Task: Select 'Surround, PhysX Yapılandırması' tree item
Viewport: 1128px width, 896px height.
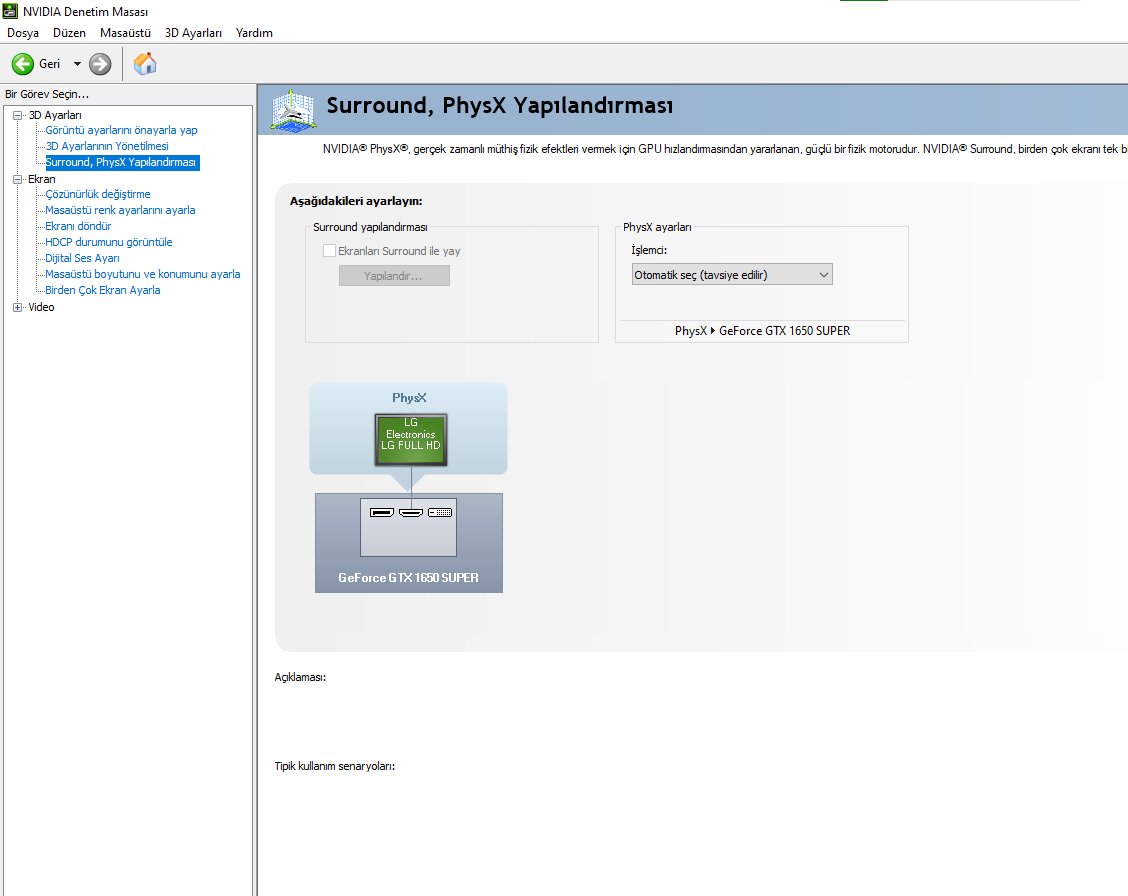Action: (121, 163)
